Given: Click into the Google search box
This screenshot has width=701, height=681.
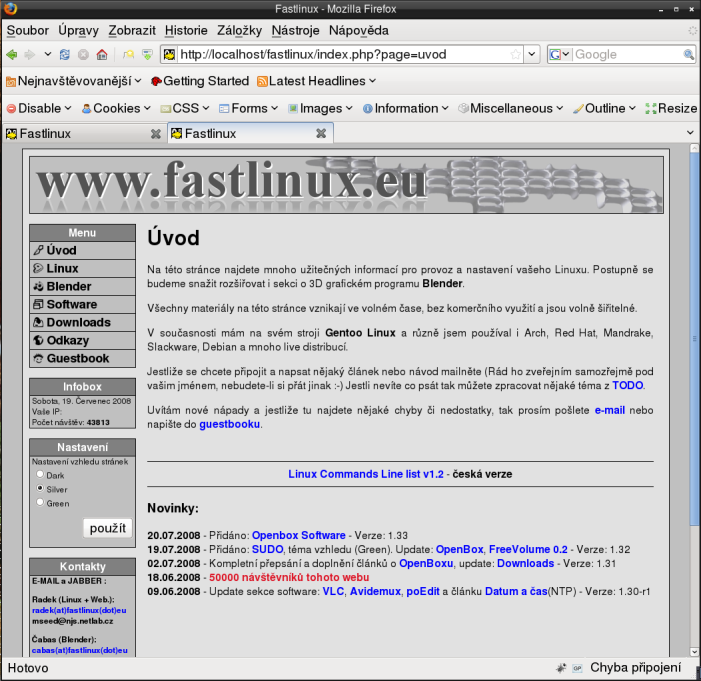Looking at the screenshot, I should coord(628,55).
